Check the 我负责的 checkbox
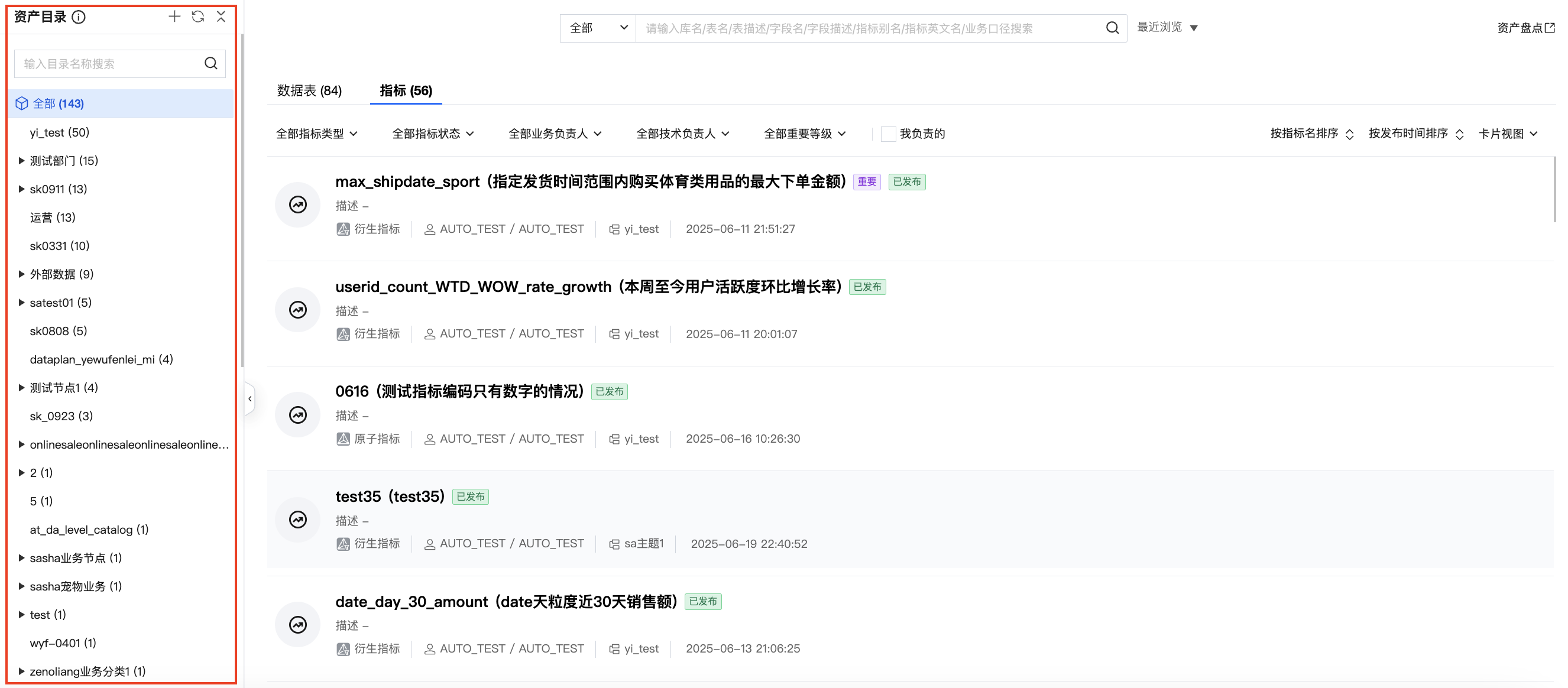This screenshot has height=688, width=1568. (x=888, y=134)
